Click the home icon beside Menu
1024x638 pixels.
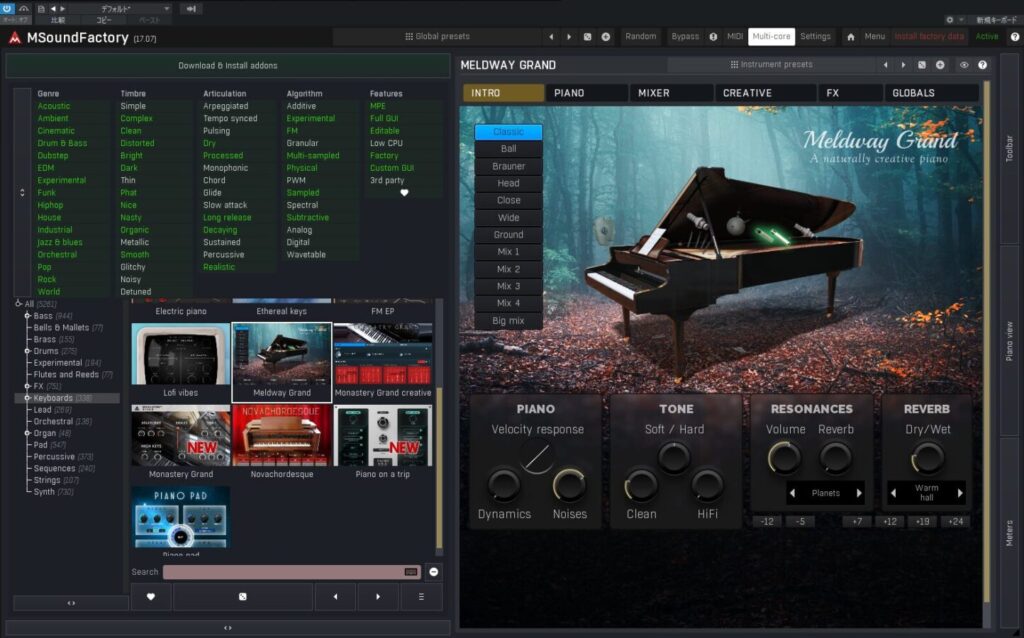coord(850,37)
